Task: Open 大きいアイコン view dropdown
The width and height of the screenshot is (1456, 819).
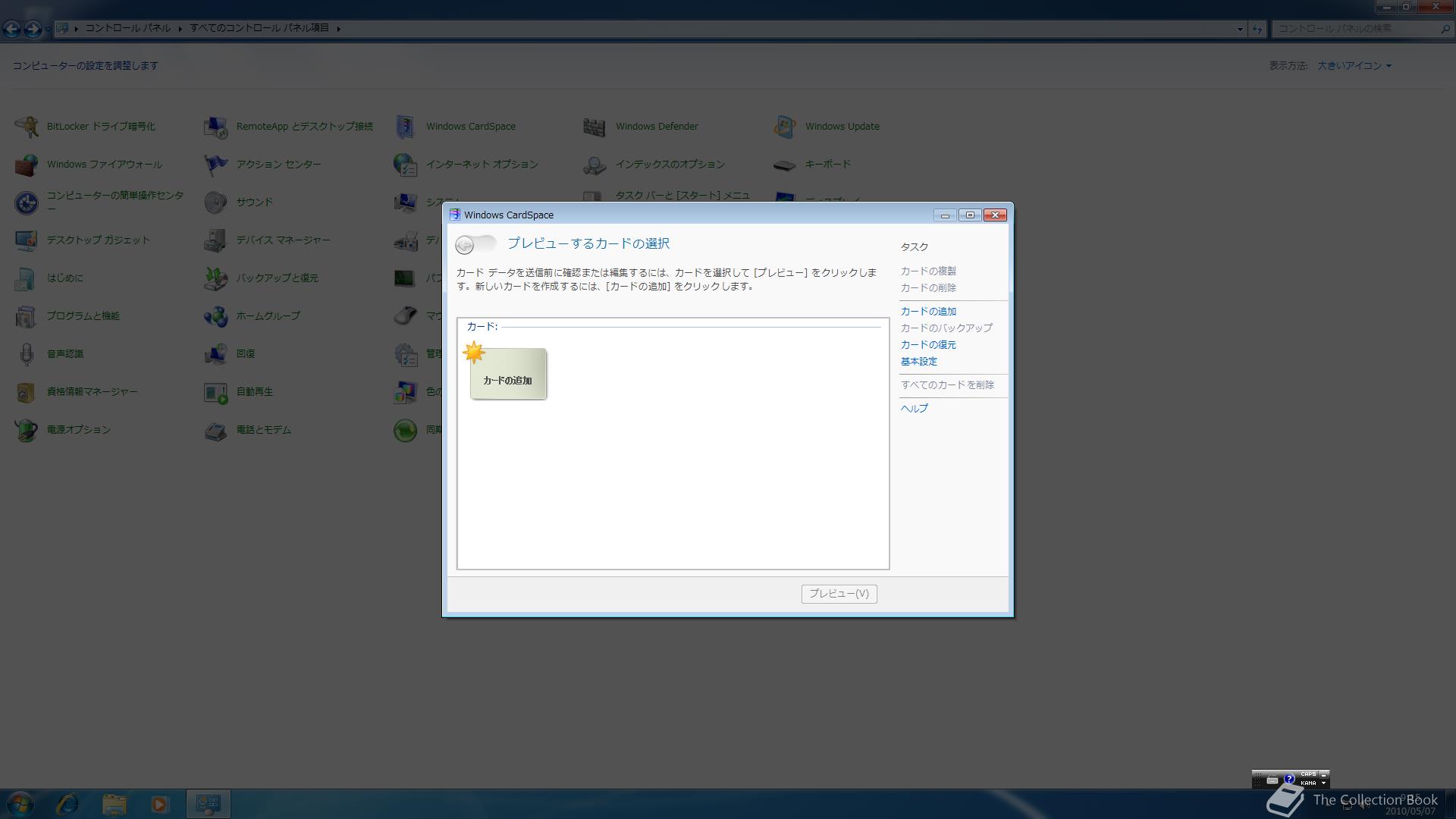Action: coord(1354,66)
